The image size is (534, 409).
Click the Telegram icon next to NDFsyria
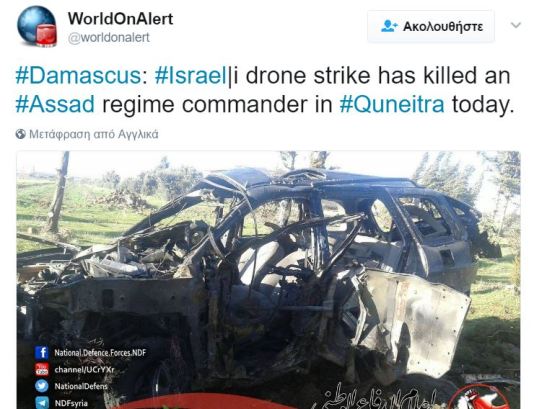[x=42, y=403]
